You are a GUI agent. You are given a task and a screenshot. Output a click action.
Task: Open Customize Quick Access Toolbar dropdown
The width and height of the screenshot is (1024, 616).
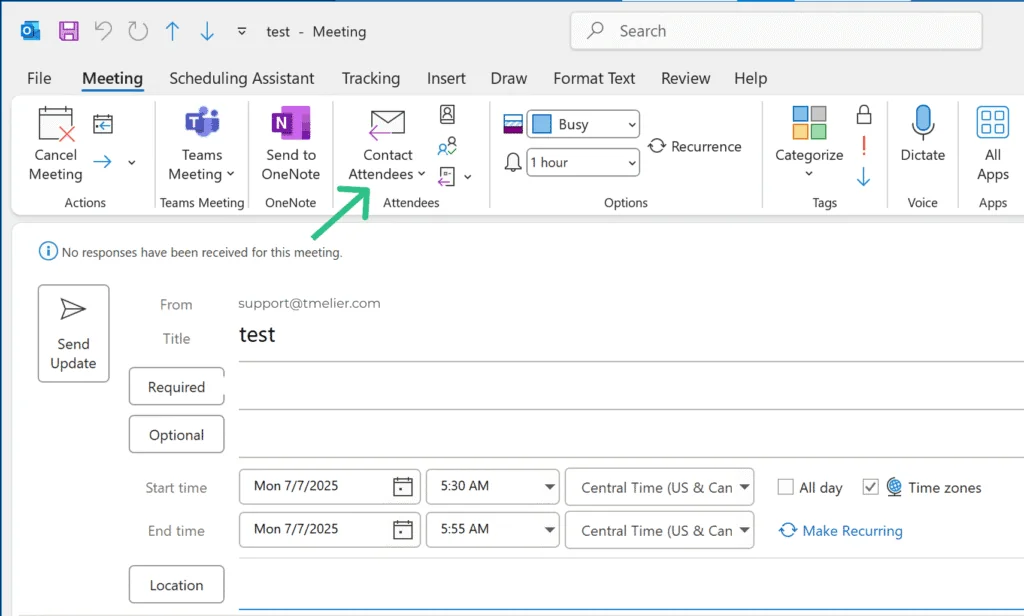click(x=242, y=31)
